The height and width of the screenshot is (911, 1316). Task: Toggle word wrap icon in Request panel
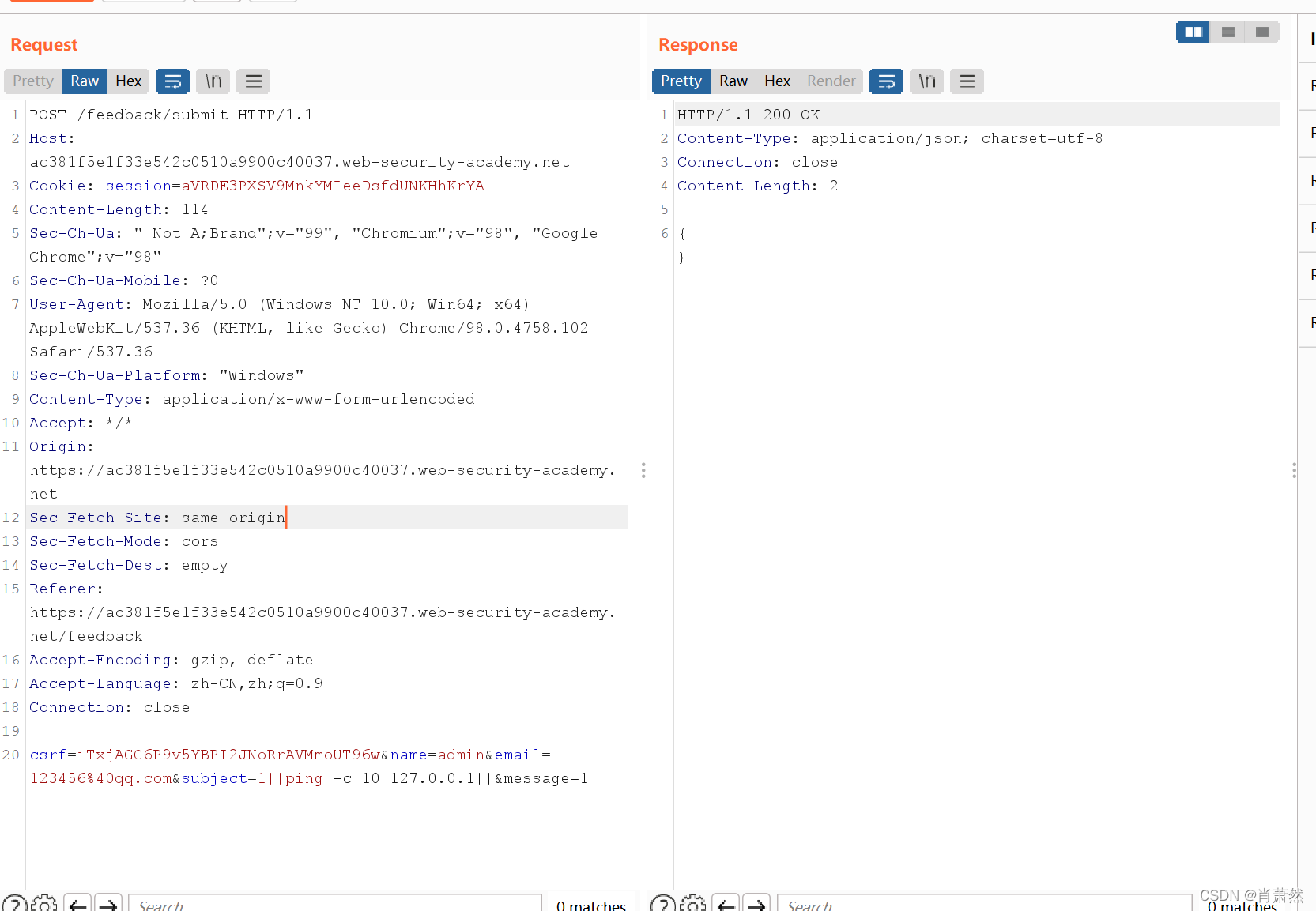click(x=172, y=81)
